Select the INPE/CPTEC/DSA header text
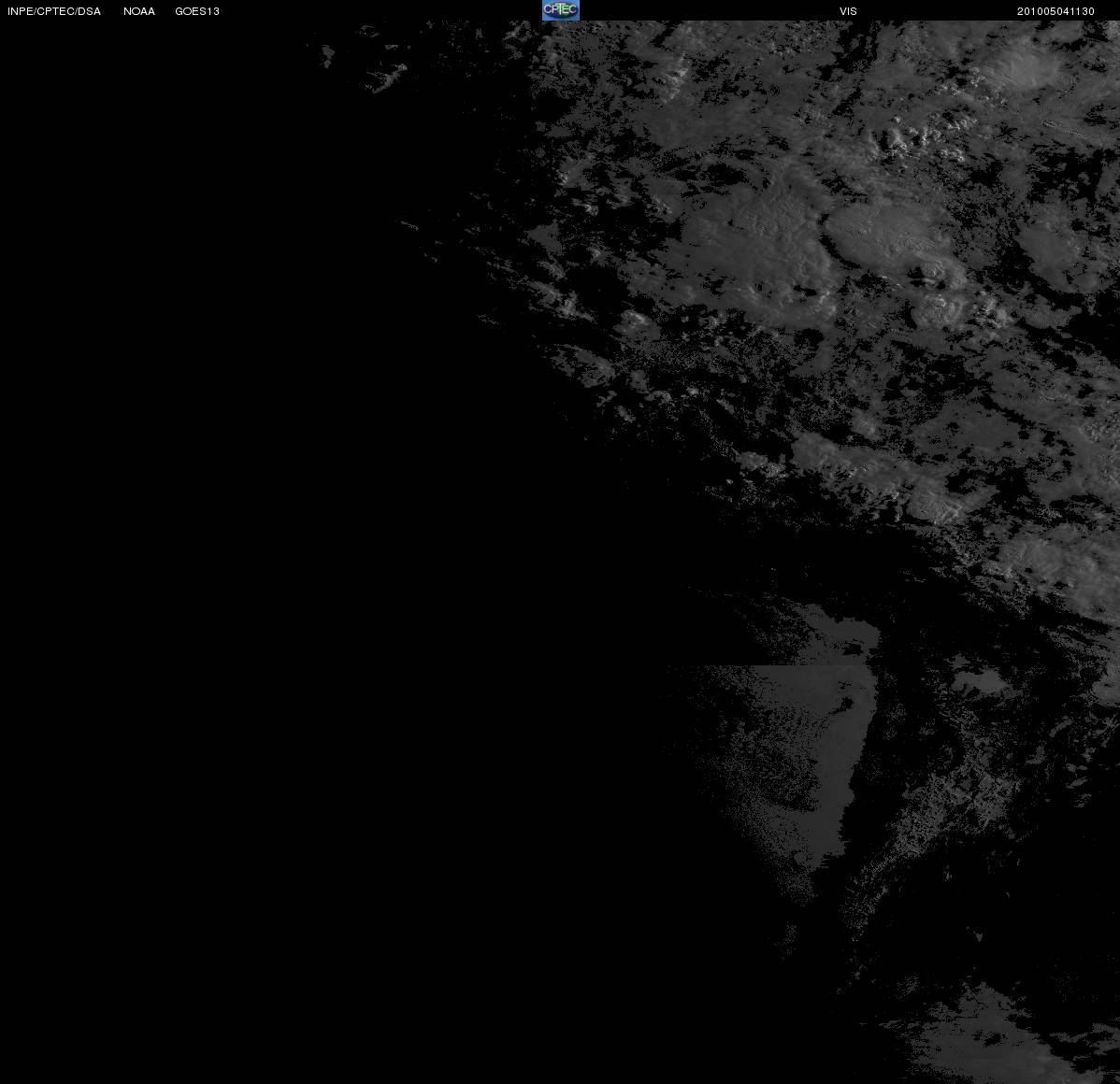This screenshot has height=1084, width=1120. pyautogui.click(x=54, y=11)
